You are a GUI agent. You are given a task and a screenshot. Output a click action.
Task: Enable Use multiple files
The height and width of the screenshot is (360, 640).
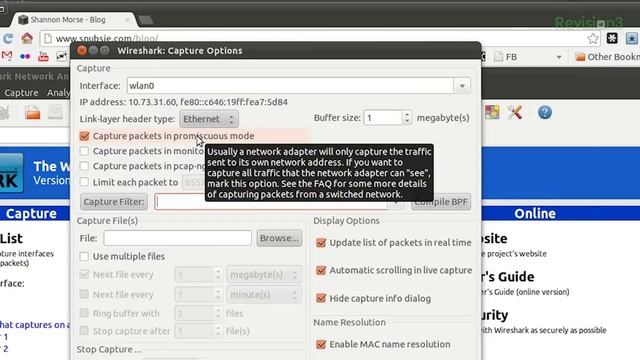click(84, 256)
